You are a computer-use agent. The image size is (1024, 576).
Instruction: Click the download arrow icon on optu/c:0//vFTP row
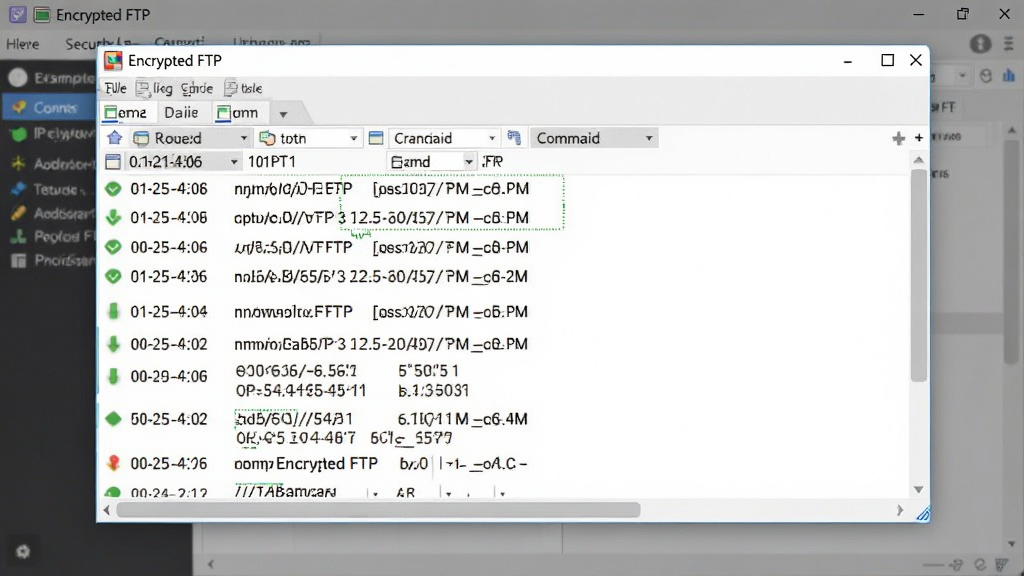[113, 217]
